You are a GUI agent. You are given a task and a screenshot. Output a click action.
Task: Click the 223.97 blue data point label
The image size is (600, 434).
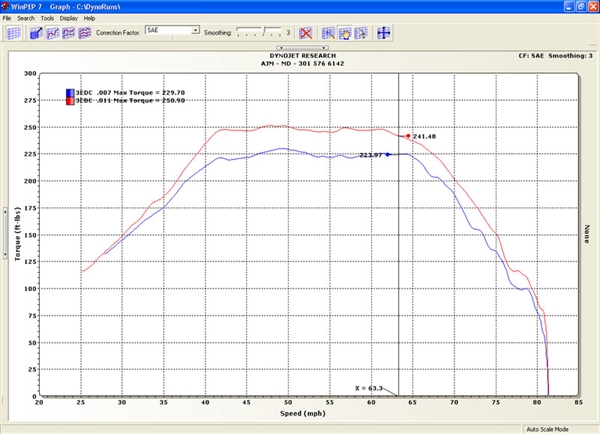pyautogui.click(x=370, y=155)
